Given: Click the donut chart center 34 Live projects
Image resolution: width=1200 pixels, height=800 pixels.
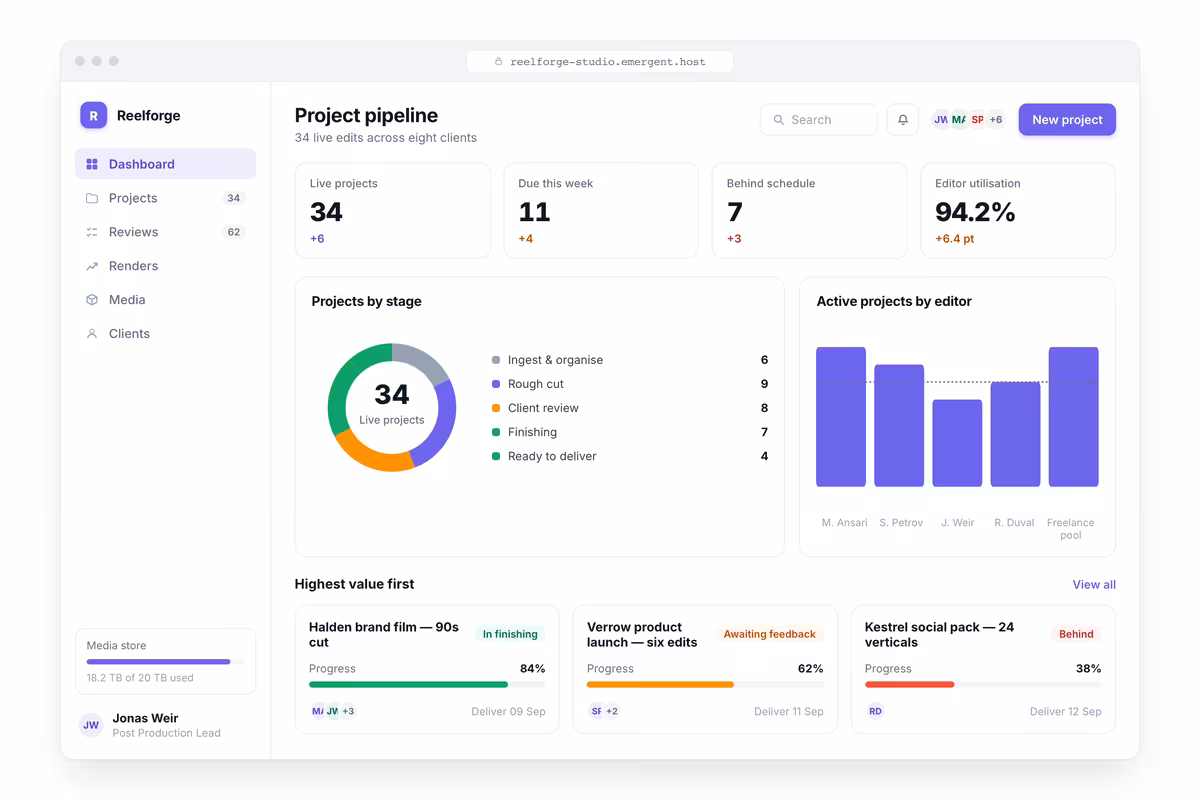Looking at the screenshot, I should [392, 405].
